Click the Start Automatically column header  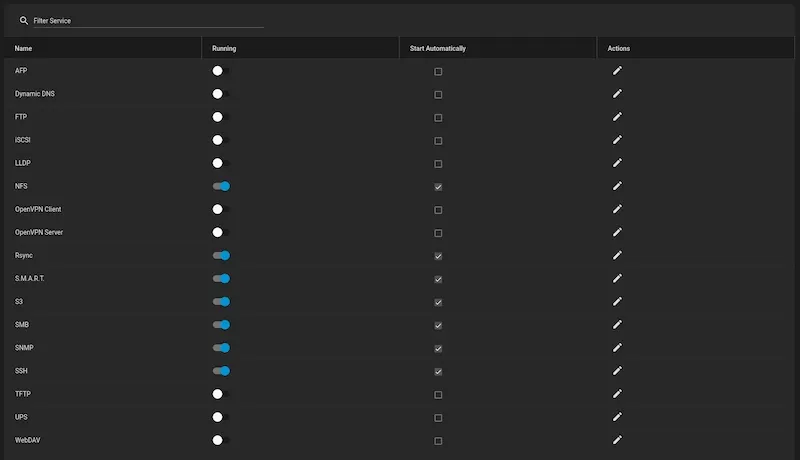click(438, 48)
